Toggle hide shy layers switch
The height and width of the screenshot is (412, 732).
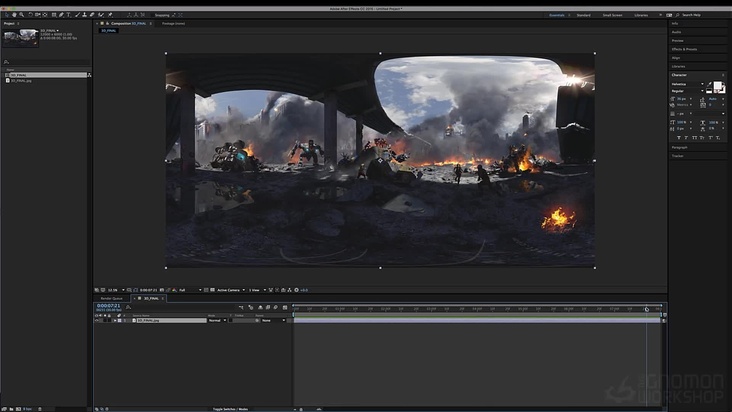(x=260, y=307)
